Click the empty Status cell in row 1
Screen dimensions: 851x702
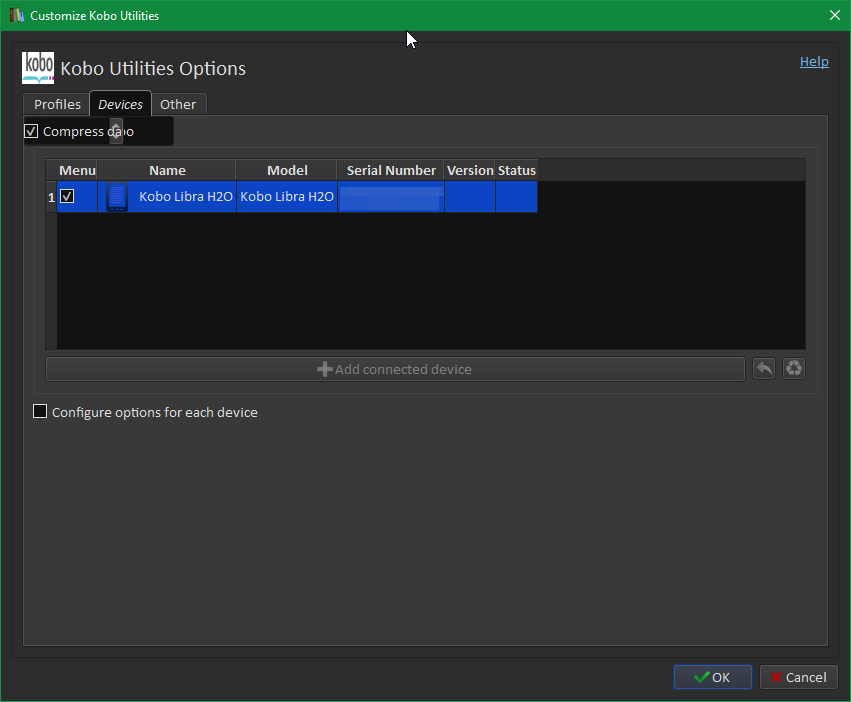pos(517,197)
